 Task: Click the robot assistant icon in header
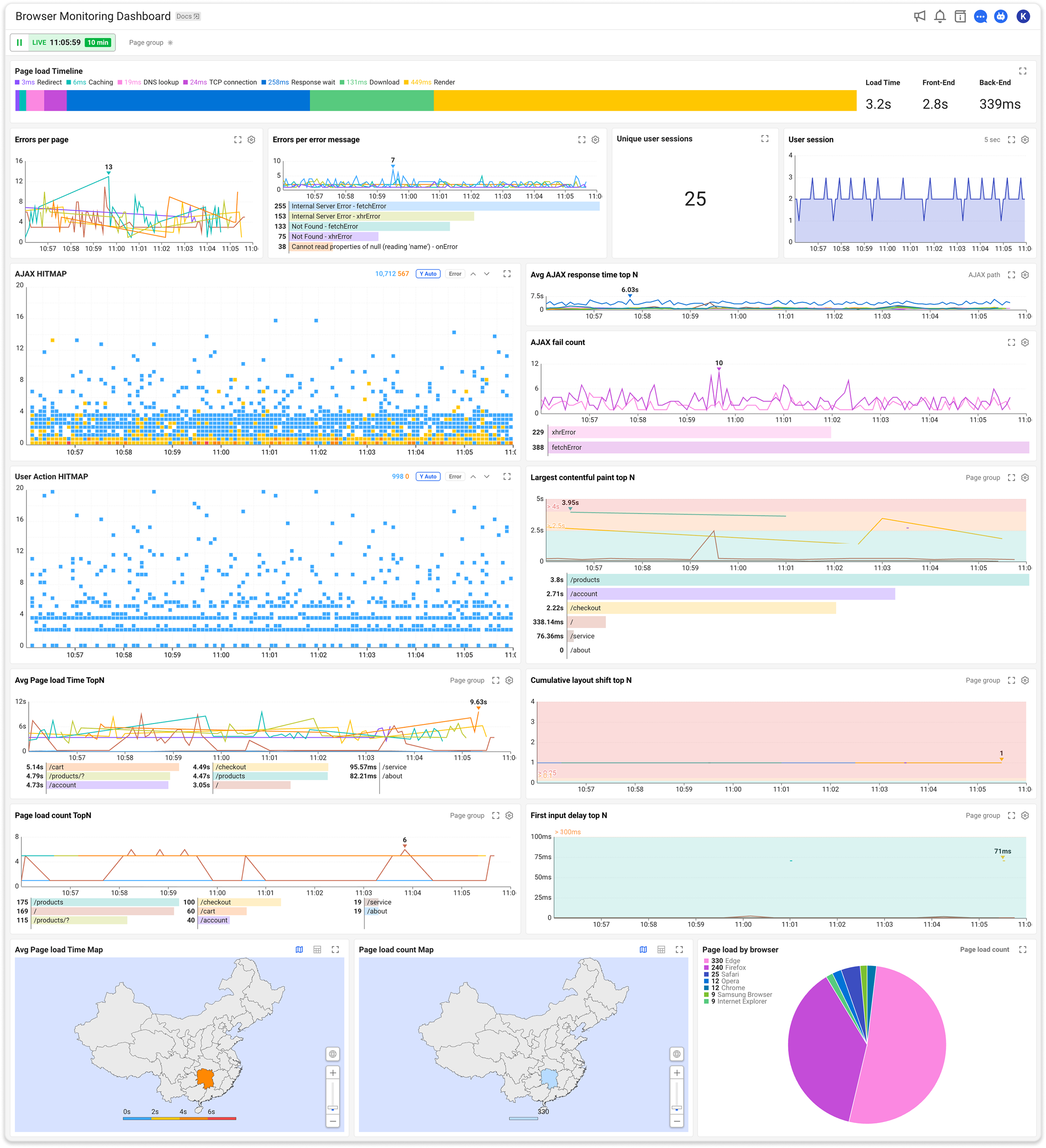tap(1000, 17)
